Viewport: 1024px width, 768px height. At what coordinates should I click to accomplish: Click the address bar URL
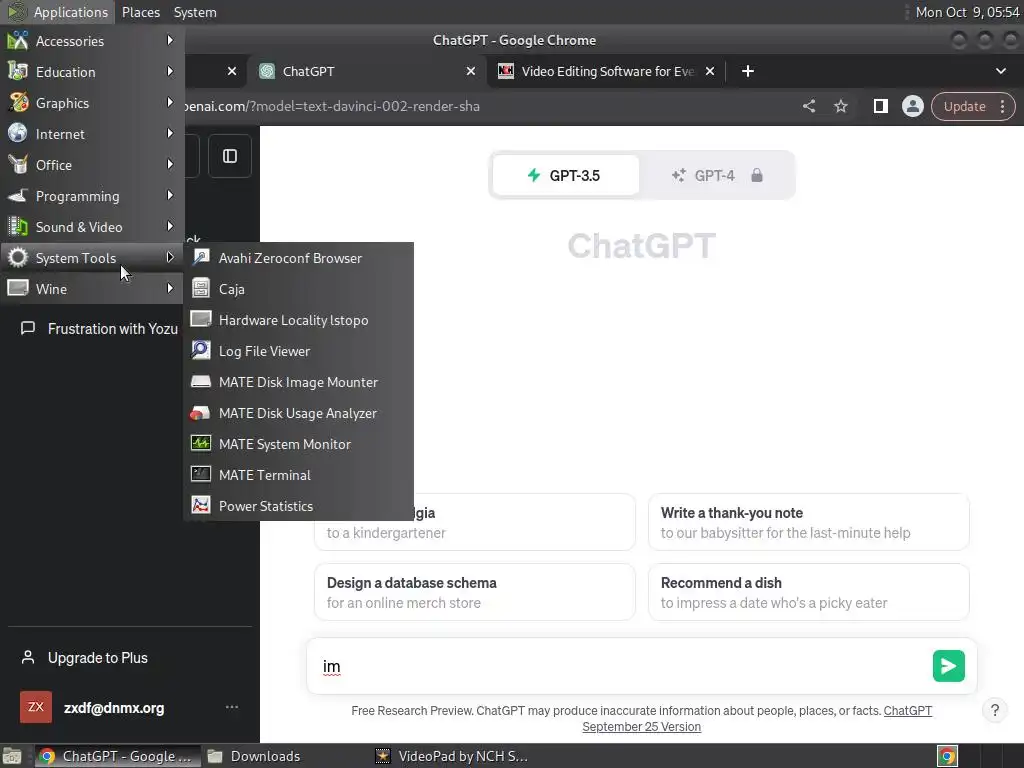(x=333, y=106)
